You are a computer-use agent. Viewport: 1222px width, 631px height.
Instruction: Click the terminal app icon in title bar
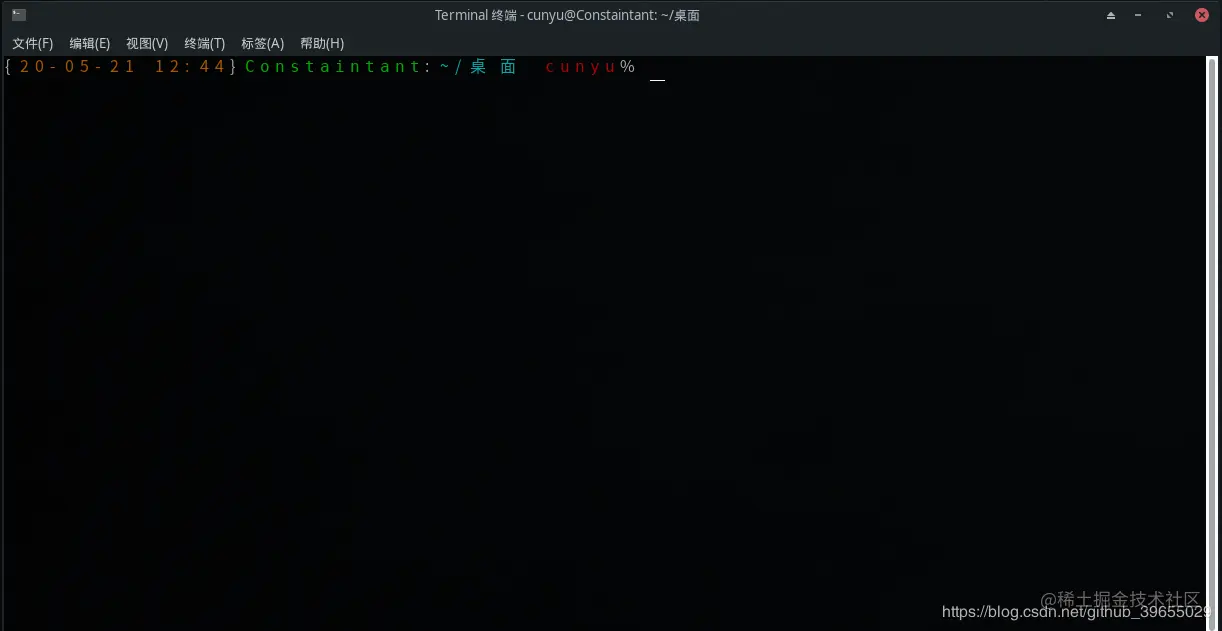19,15
